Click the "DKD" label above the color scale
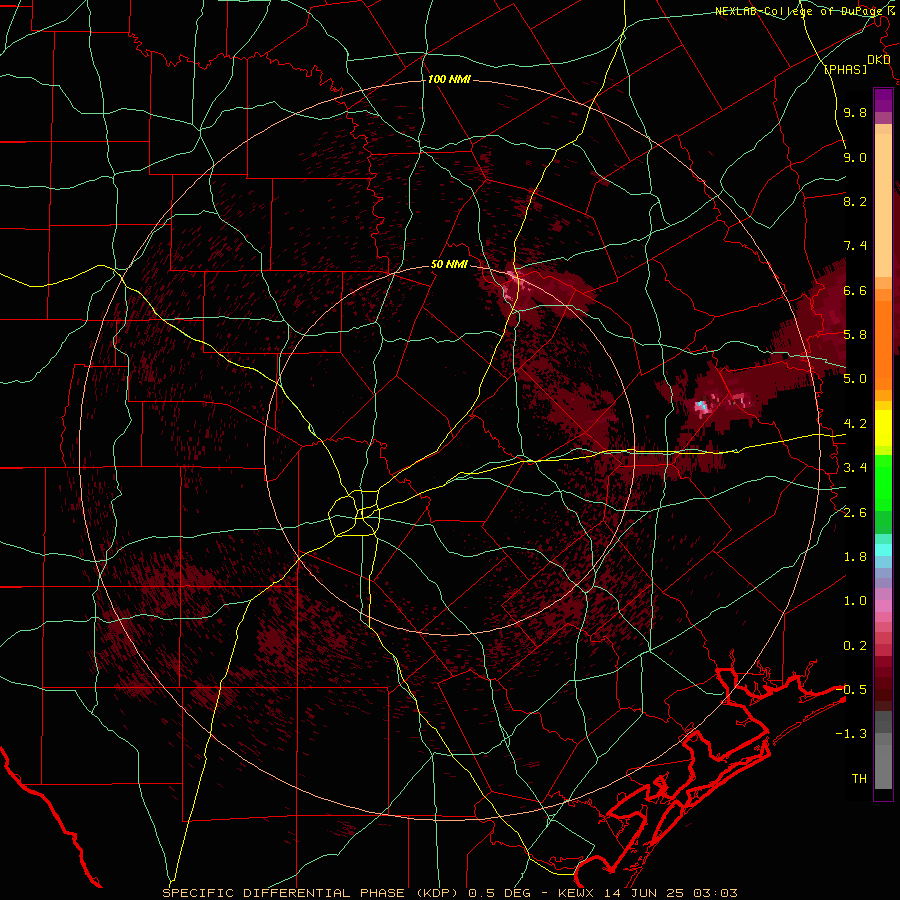This screenshot has width=900, height=900. coord(879,60)
